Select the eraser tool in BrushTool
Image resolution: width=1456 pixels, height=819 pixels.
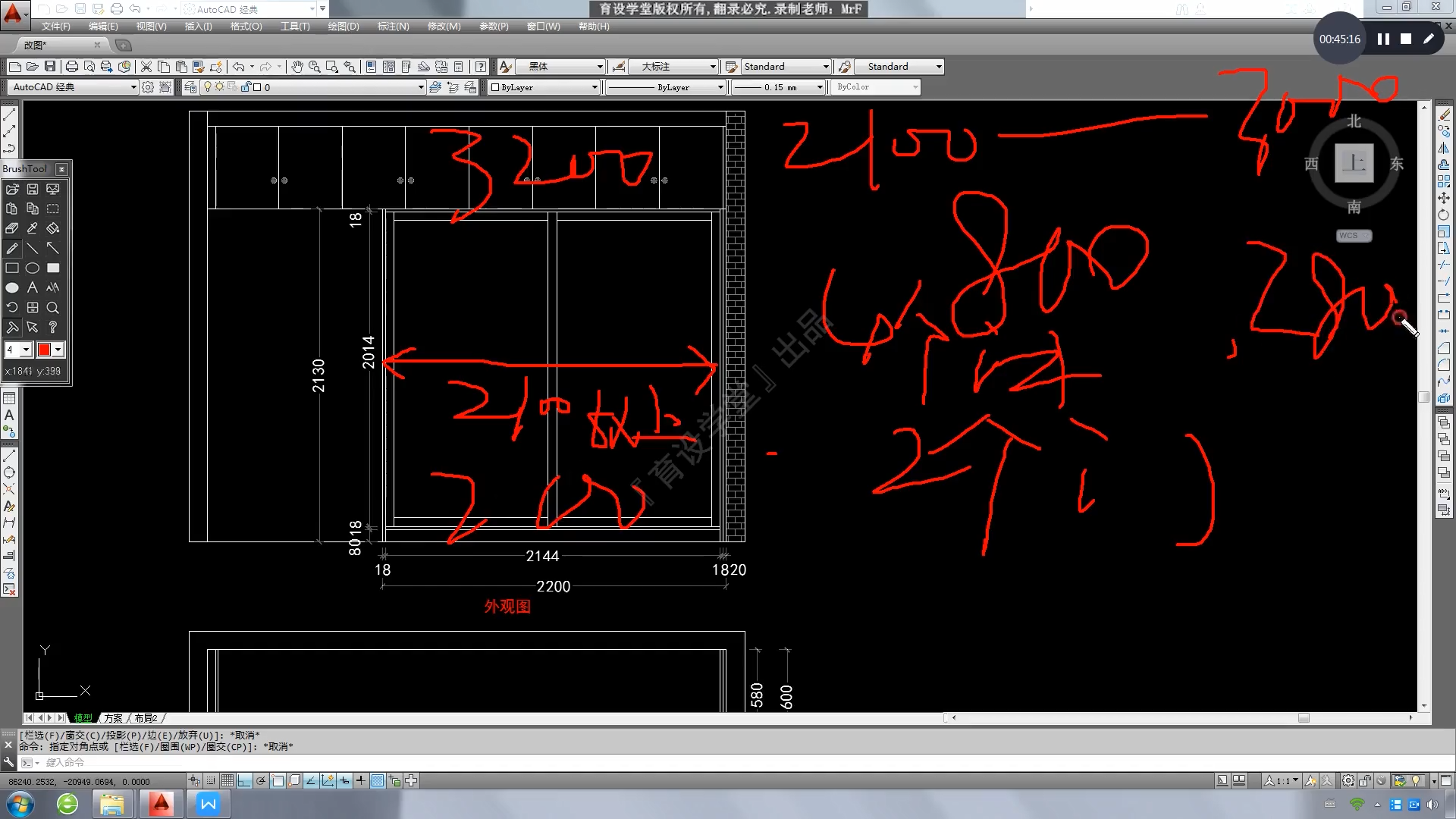12,228
